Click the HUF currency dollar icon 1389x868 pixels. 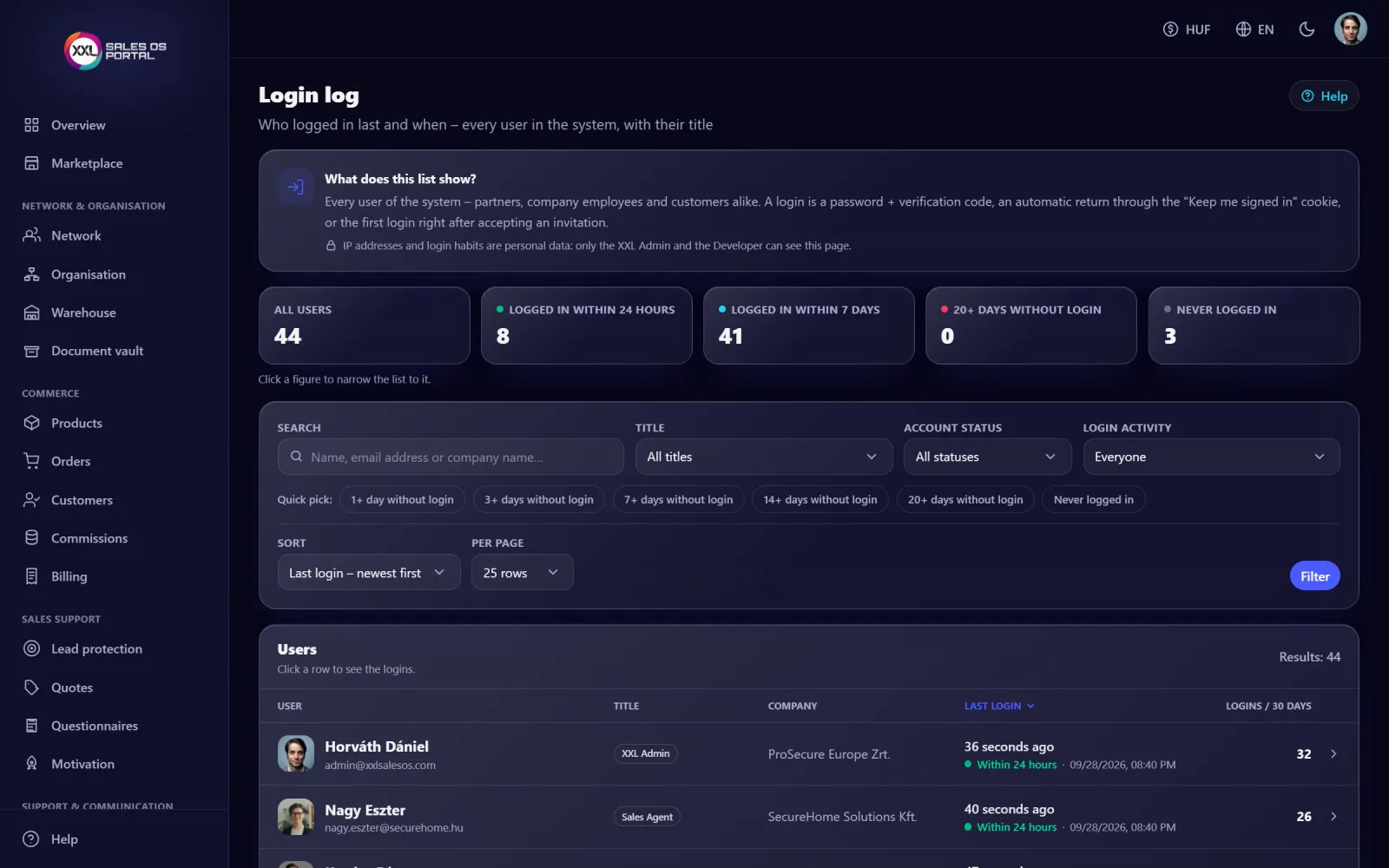(1170, 30)
